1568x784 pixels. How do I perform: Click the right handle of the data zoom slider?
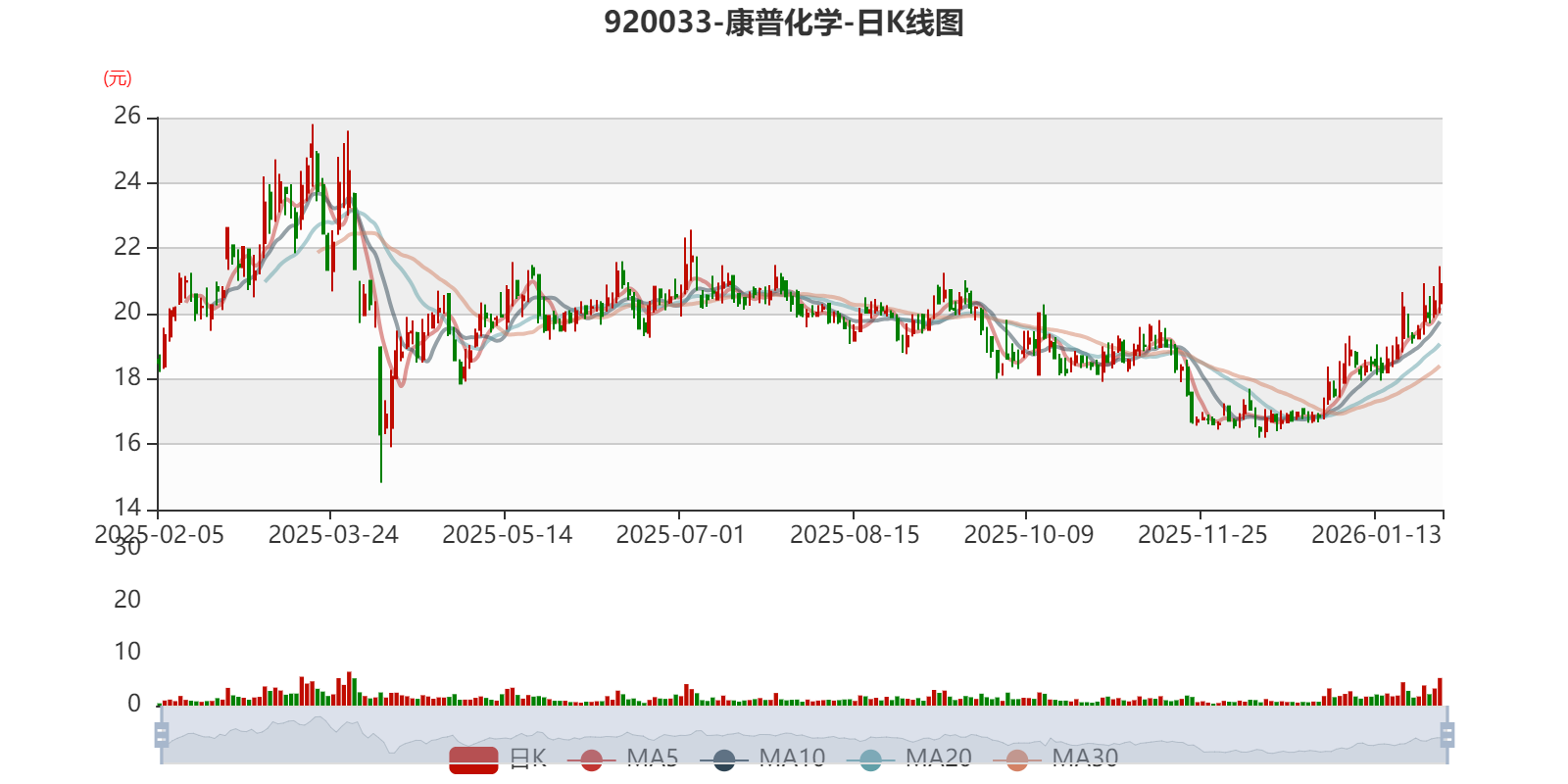(x=1447, y=735)
